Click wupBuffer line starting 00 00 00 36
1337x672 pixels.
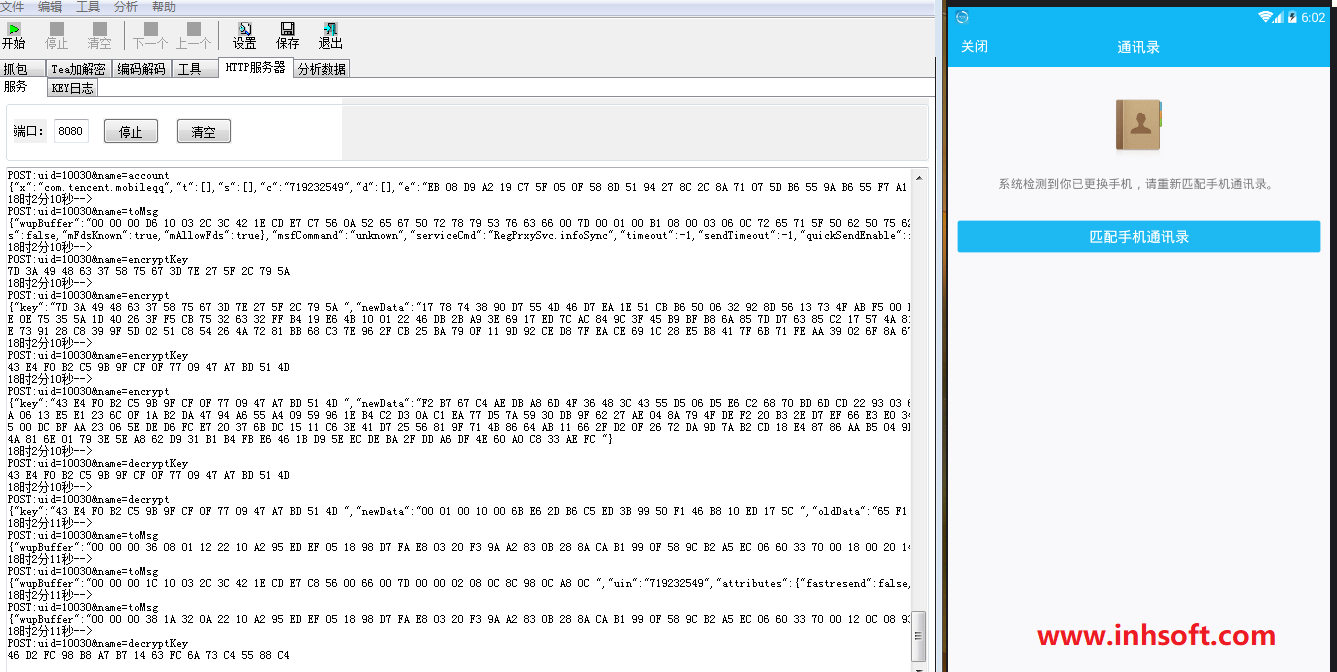point(459,547)
